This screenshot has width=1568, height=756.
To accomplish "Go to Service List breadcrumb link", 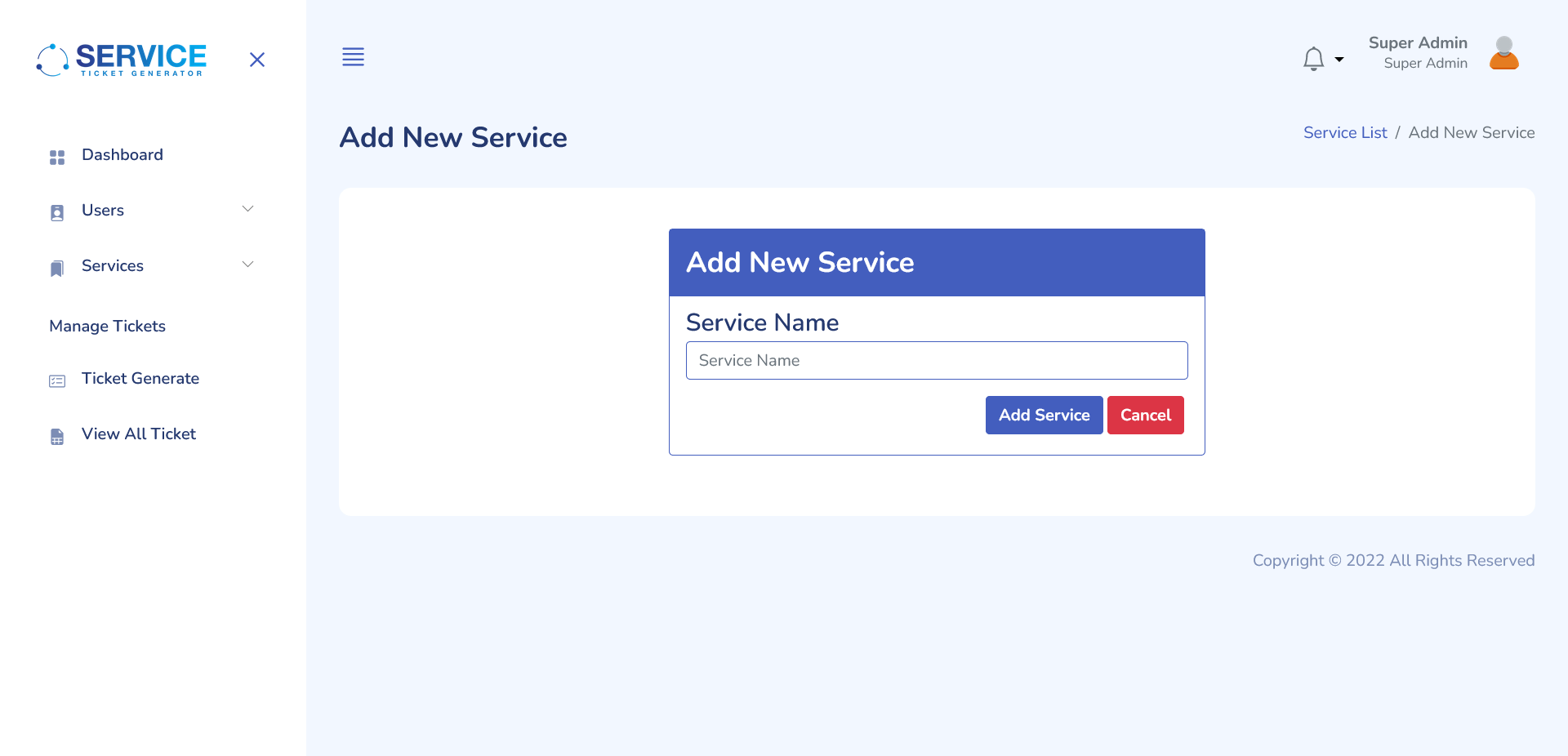I will 1345,132.
